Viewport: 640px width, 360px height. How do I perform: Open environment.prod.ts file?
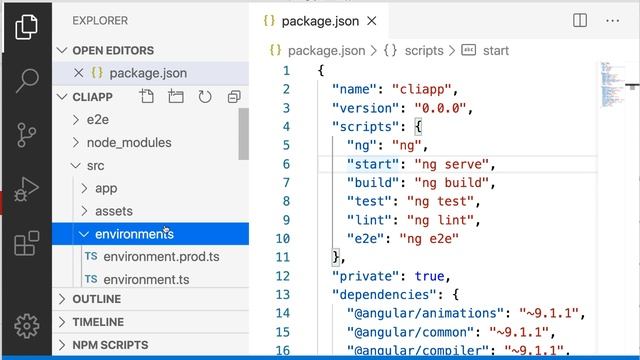point(152,257)
